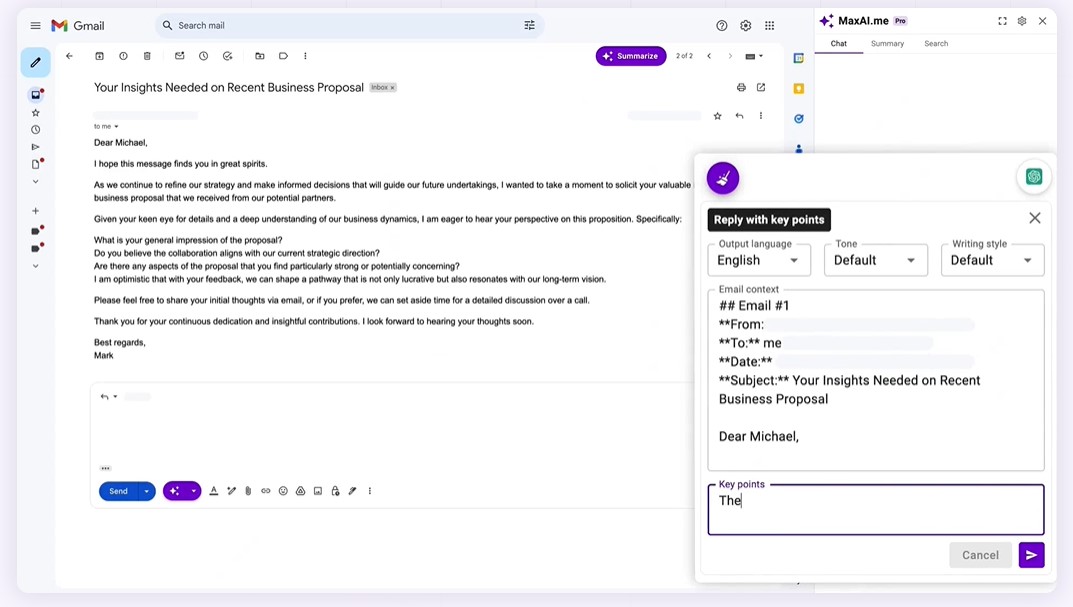Delete the email with the trash icon
Screen dimensions: 1073x607
[147, 56]
